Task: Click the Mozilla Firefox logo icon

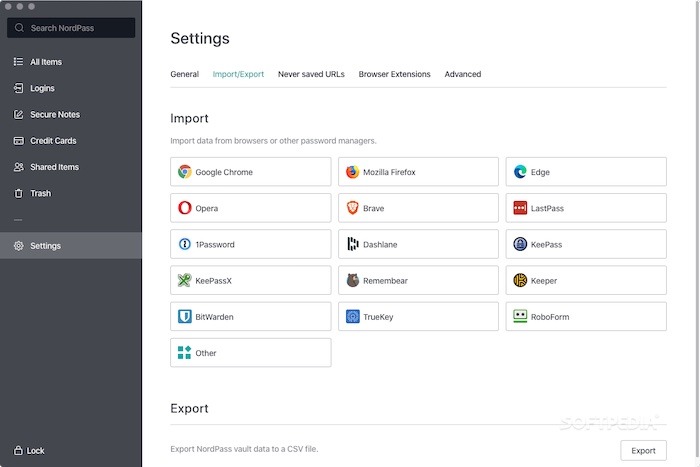Action: pyautogui.click(x=352, y=172)
